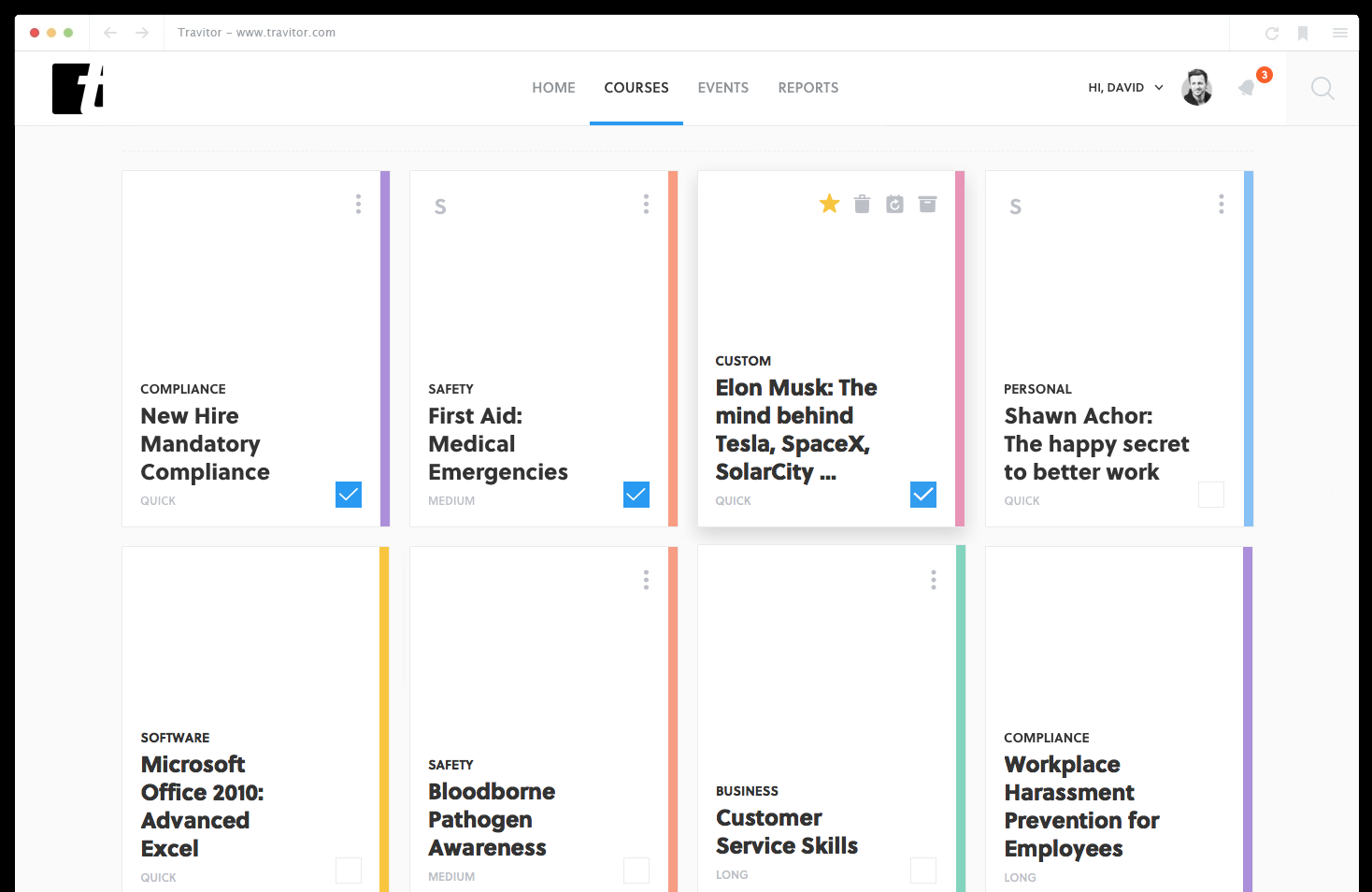
Task: Open options menu on Customer Service Skills
Action: pos(934,580)
